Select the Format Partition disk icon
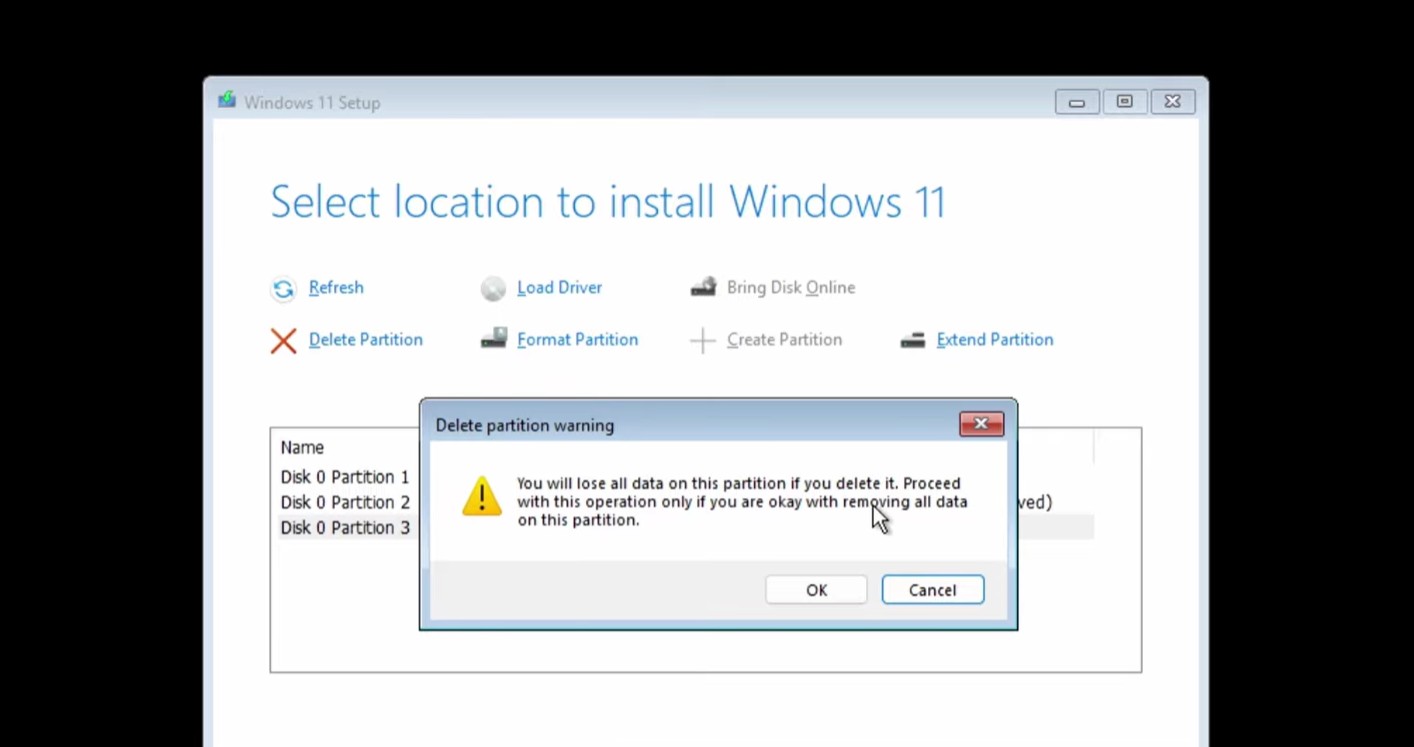 coord(493,339)
